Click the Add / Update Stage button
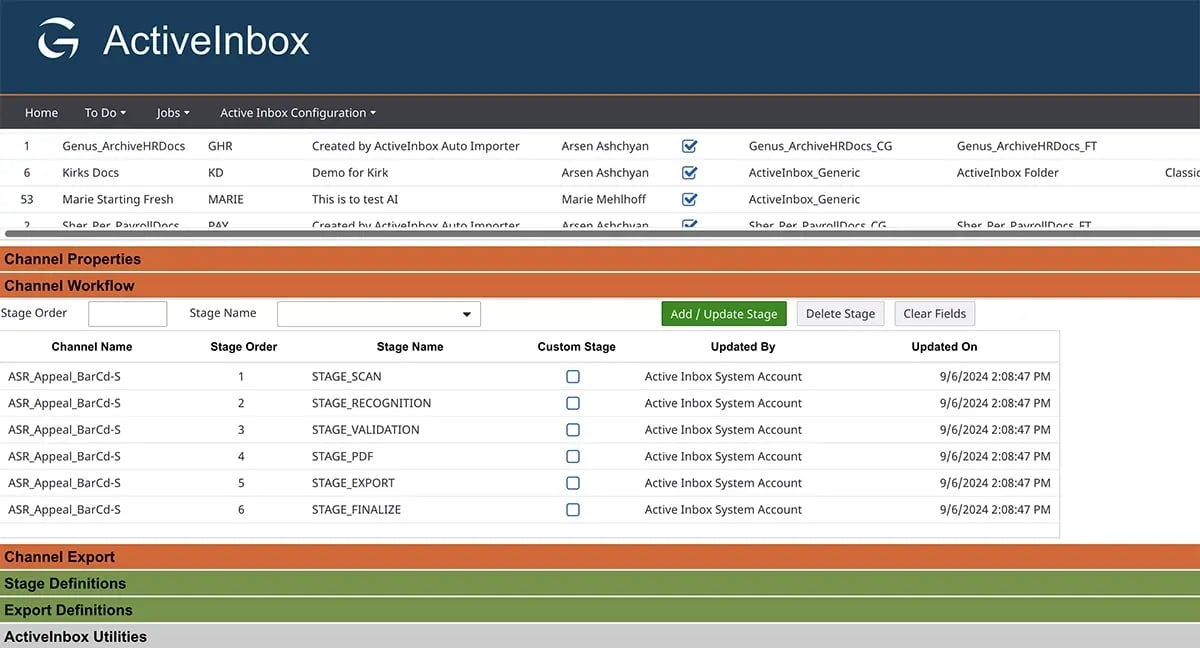Screen dimensions: 1200x648 [x=724, y=314]
